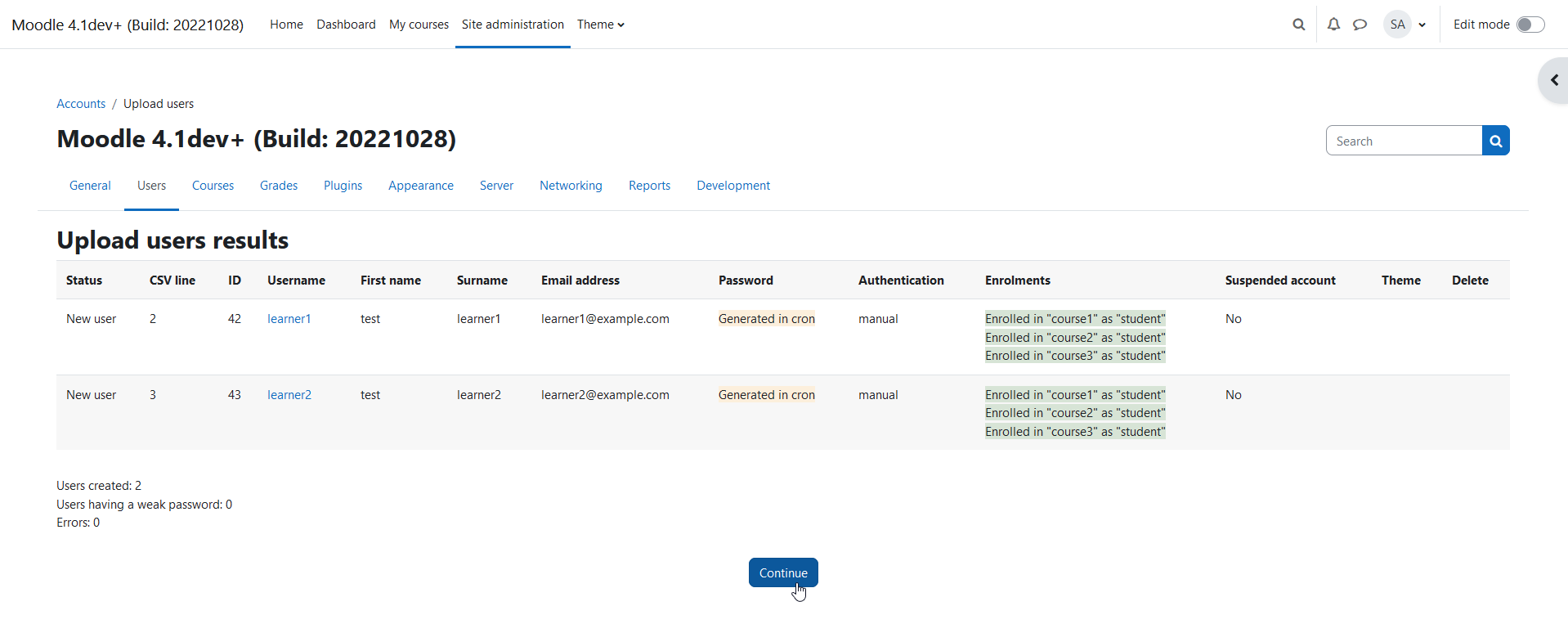
Task: Open messaging speech bubble icon
Action: [1360, 25]
